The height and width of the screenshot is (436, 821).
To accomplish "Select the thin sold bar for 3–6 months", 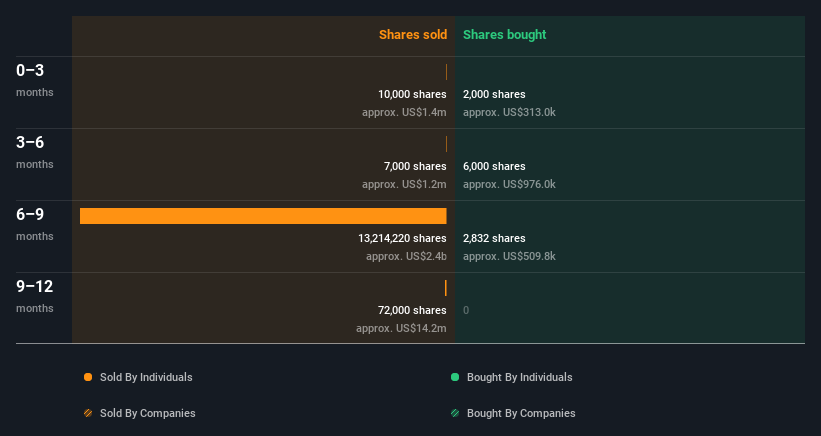I will pyautogui.click(x=446, y=144).
